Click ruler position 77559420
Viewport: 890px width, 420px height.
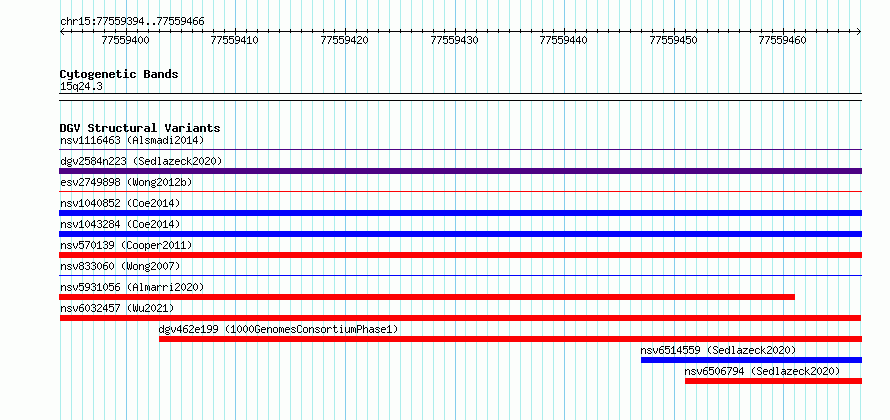point(345,40)
